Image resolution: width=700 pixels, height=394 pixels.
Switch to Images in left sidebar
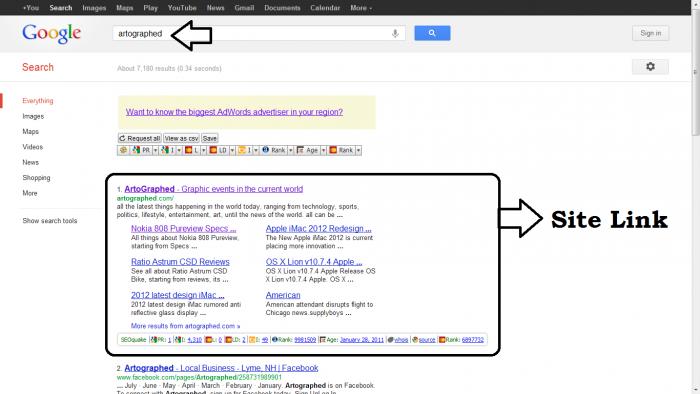[x=33, y=116]
